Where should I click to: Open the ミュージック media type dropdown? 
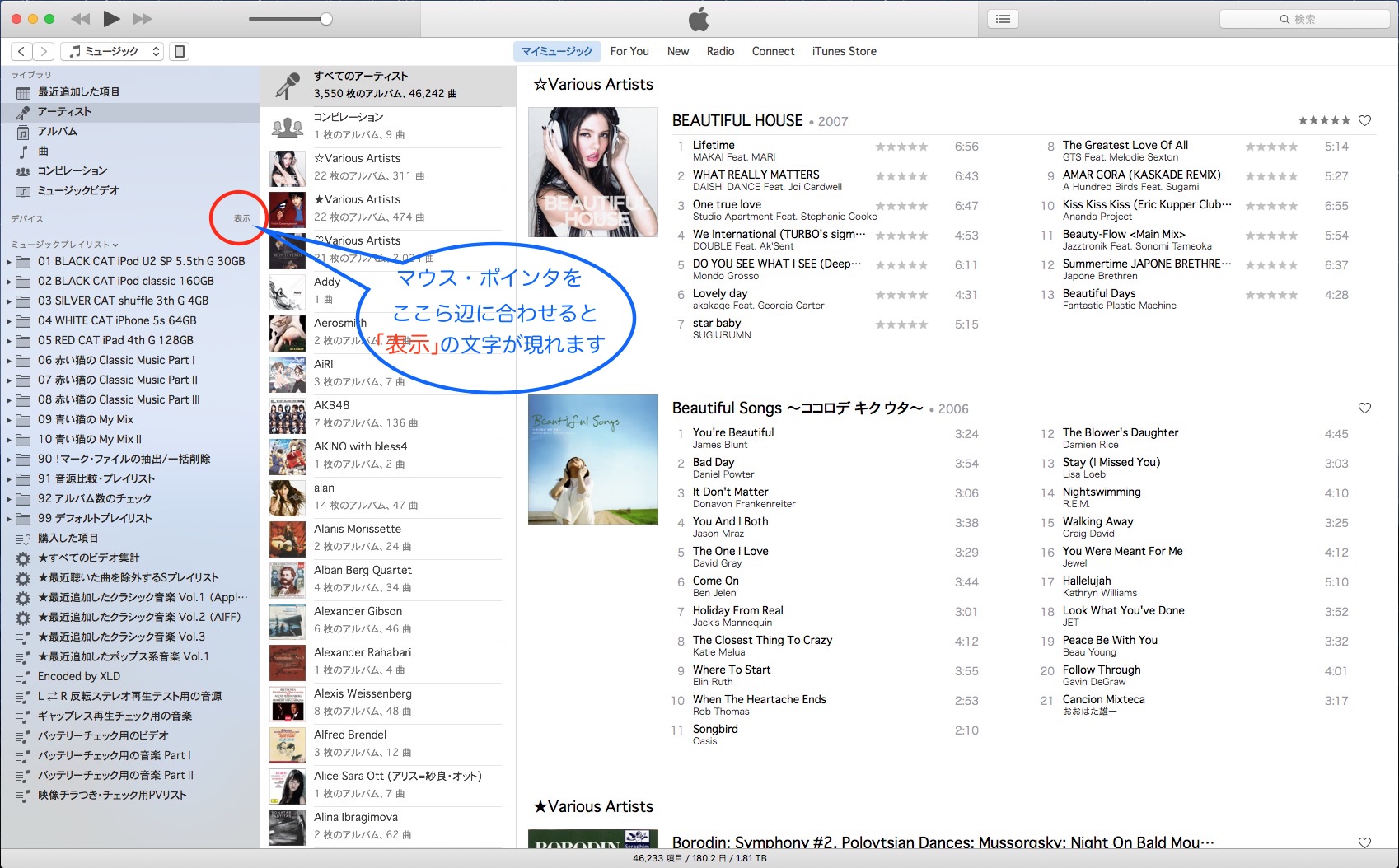click(x=113, y=51)
